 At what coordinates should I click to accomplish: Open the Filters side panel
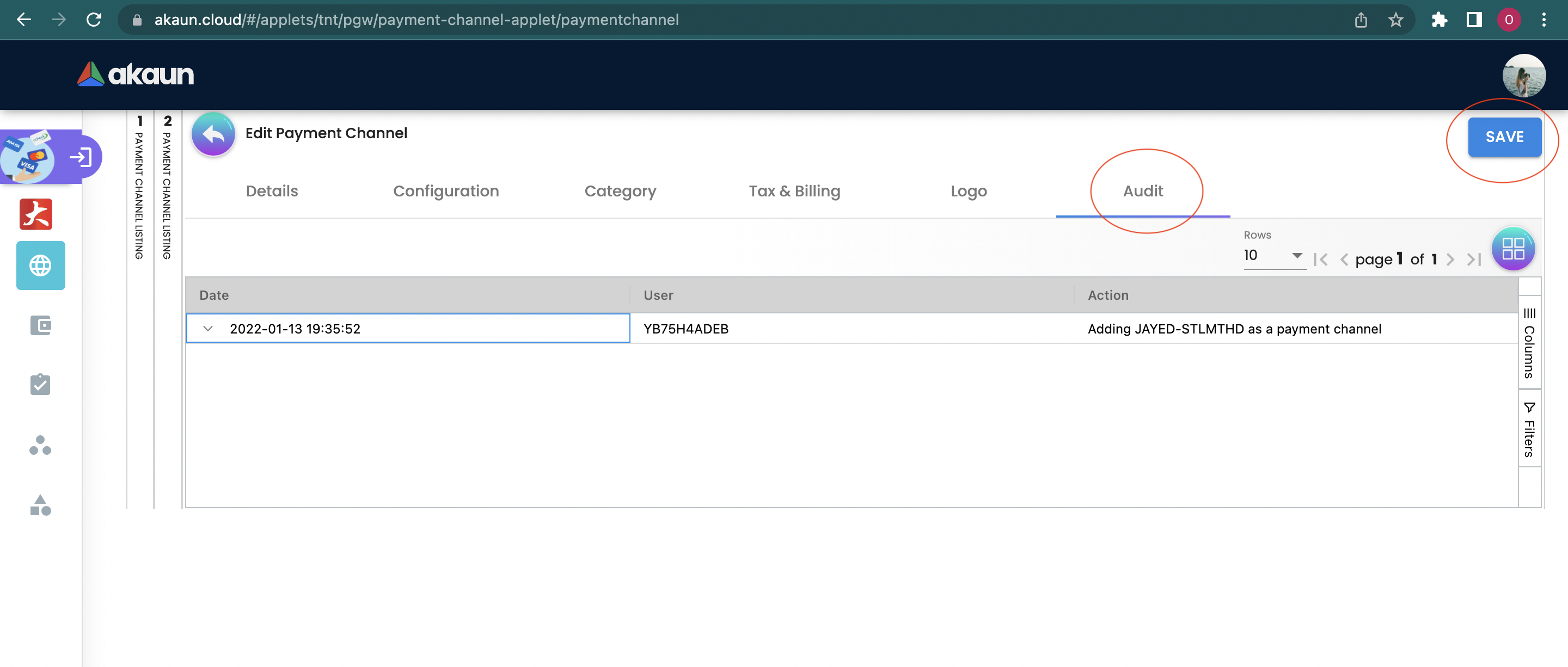pyautogui.click(x=1529, y=430)
